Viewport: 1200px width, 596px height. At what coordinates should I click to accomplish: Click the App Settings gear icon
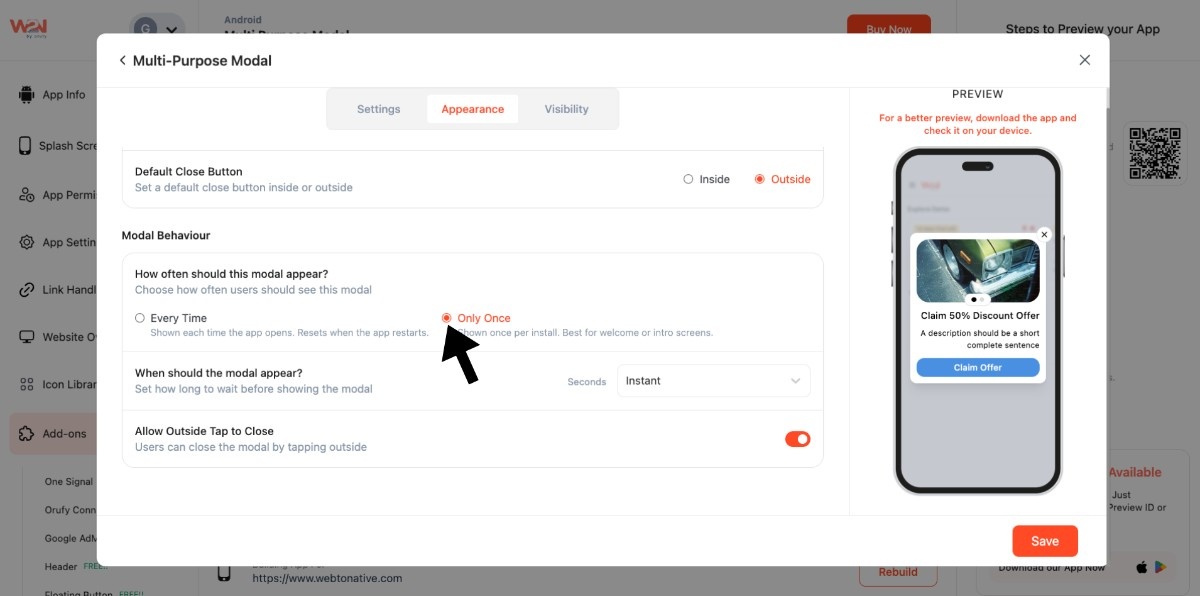[26, 242]
